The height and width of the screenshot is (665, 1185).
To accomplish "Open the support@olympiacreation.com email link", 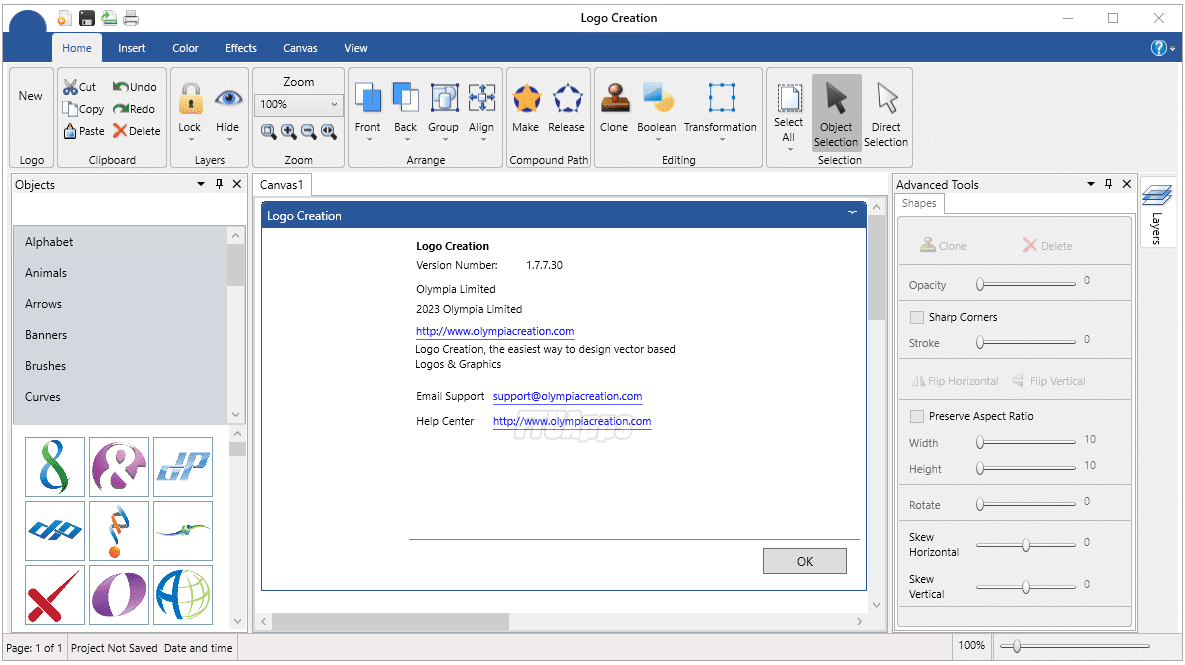I will [x=568, y=396].
